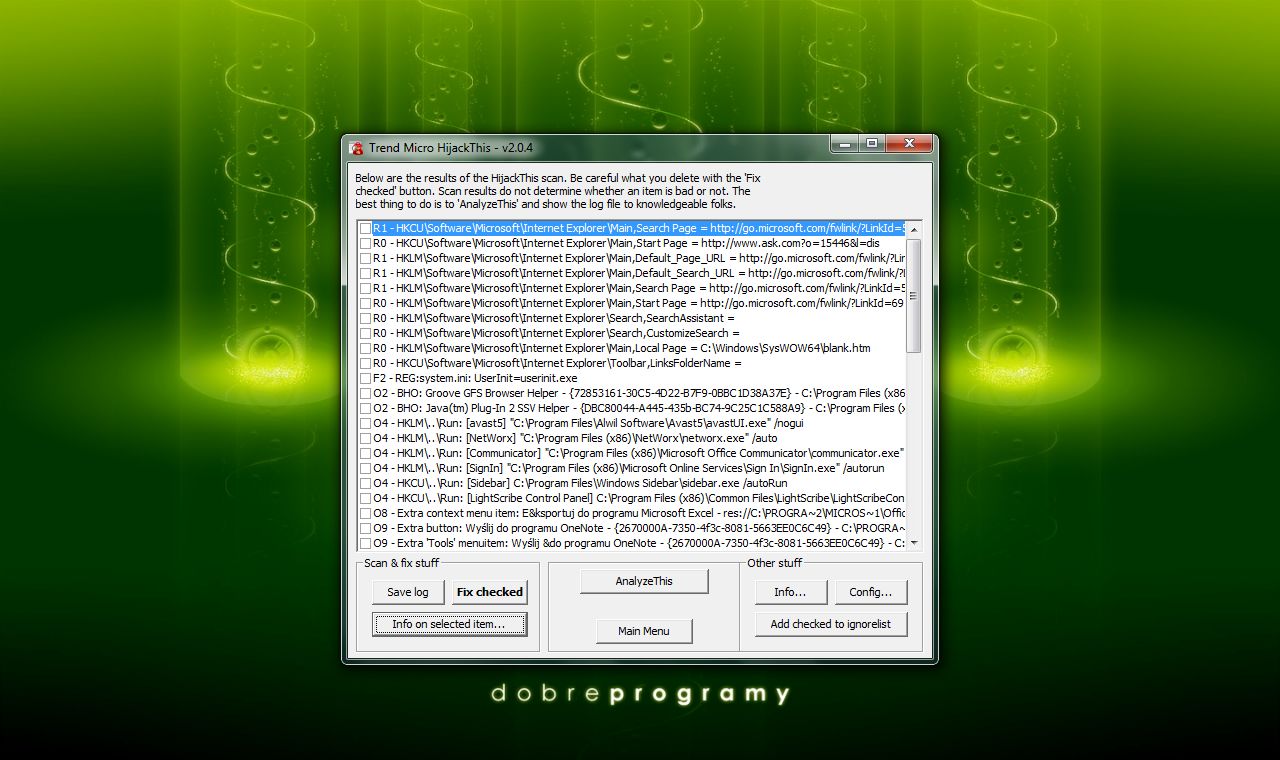Screen dimensions: 1280x760
Task: Check the Sidebar autoRun entry checkbox
Action: pyautogui.click(x=366, y=483)
